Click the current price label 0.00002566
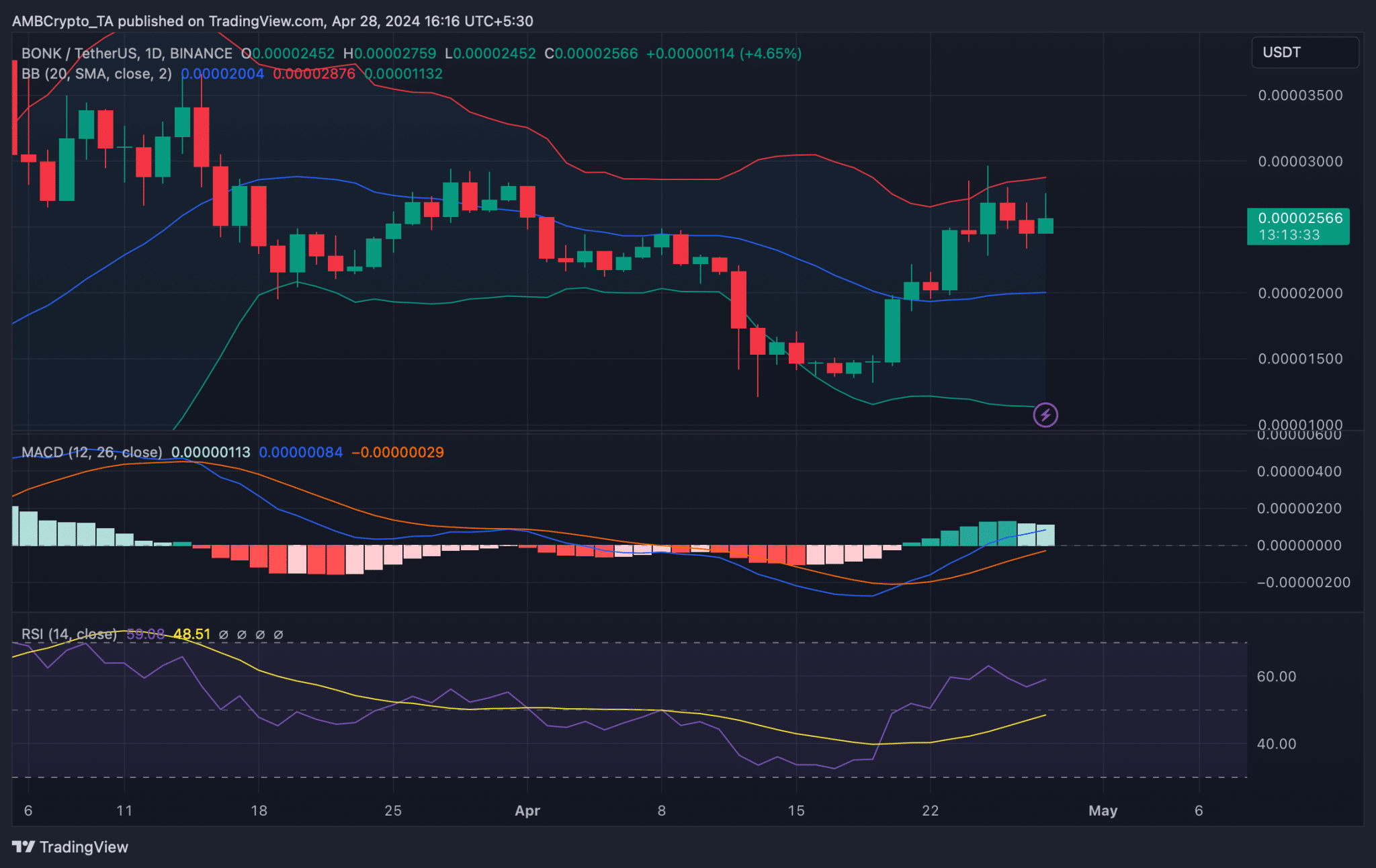Screen dimensions: 1376x868 (x=1299, y=218)
